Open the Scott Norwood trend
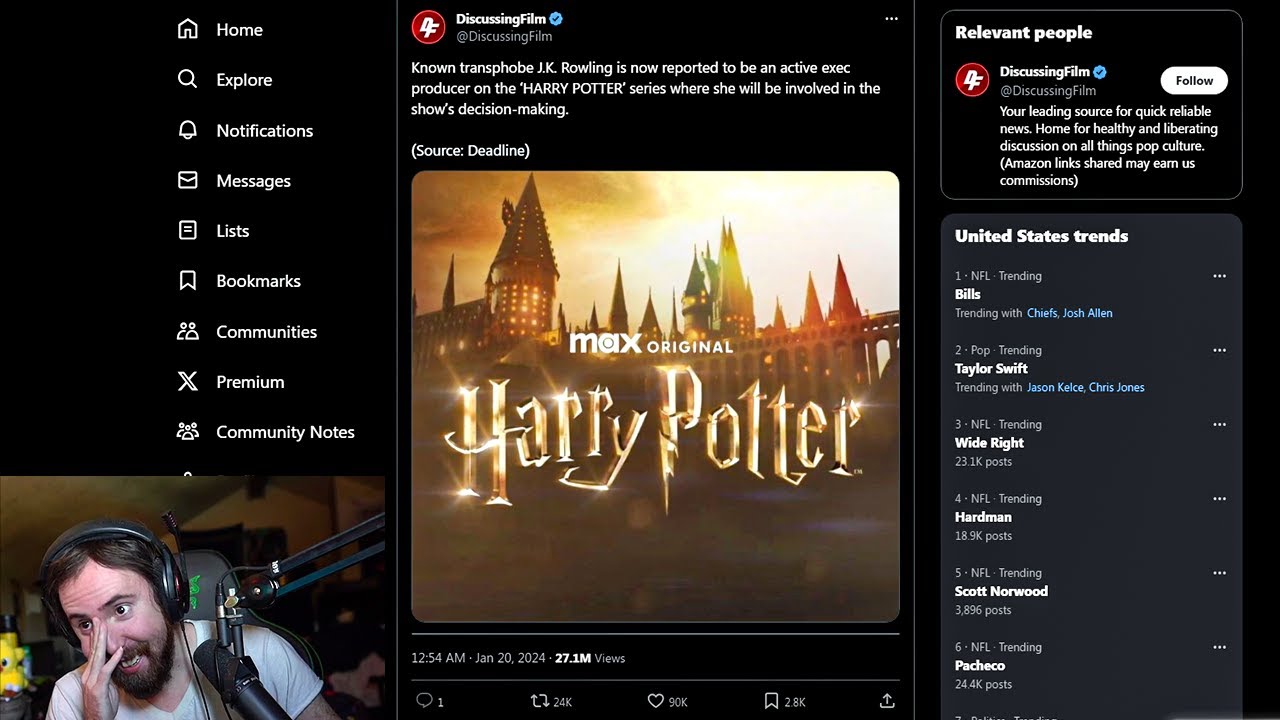Image resolution: width=1280 pixels, height=720 pixels. pos(1001,591)
